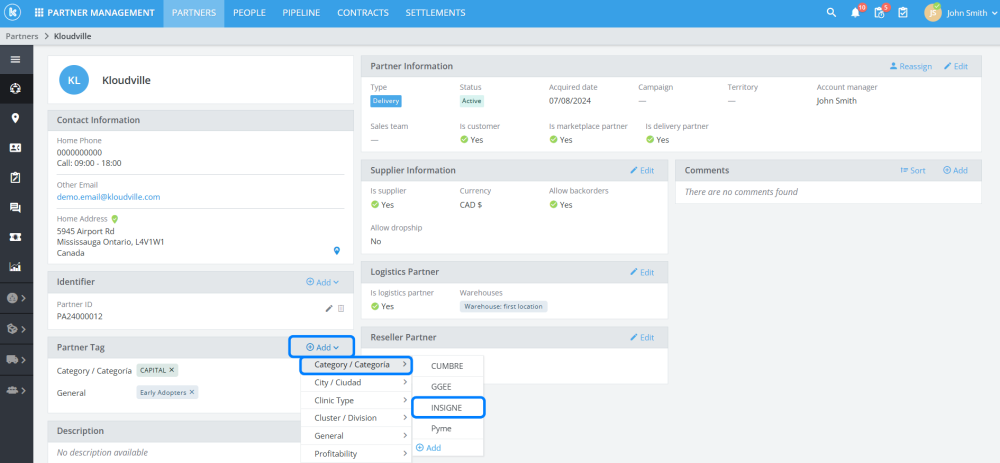The width and height of the screenshot is (1000, 463).
Task: Expand City / Ciudad submenu
Action: (357, 383)
